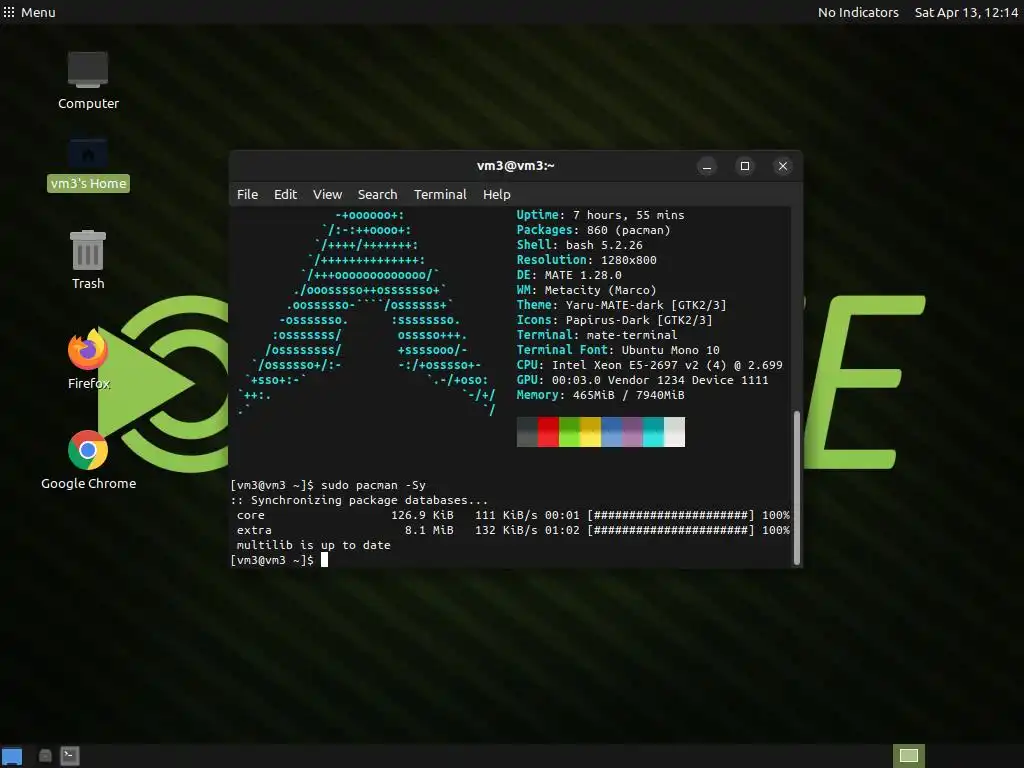Open the terminal Search menu

point(377,195)
